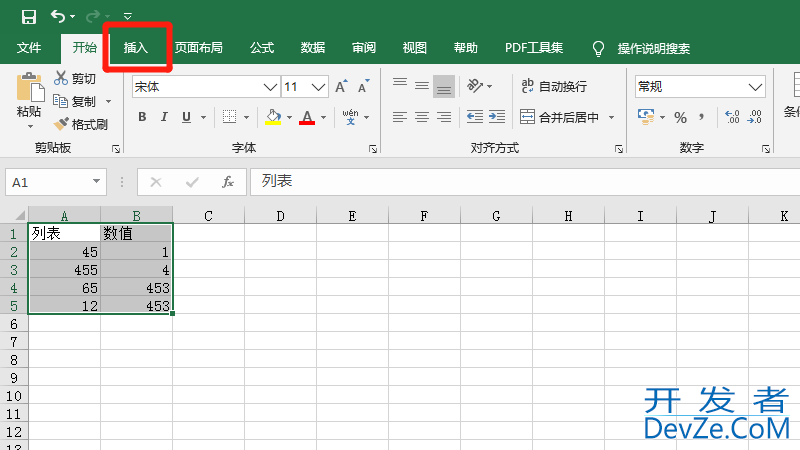The height and width of the screenshot is (450, 800).
Task: Select row header 6
Action: click(14, 324)
